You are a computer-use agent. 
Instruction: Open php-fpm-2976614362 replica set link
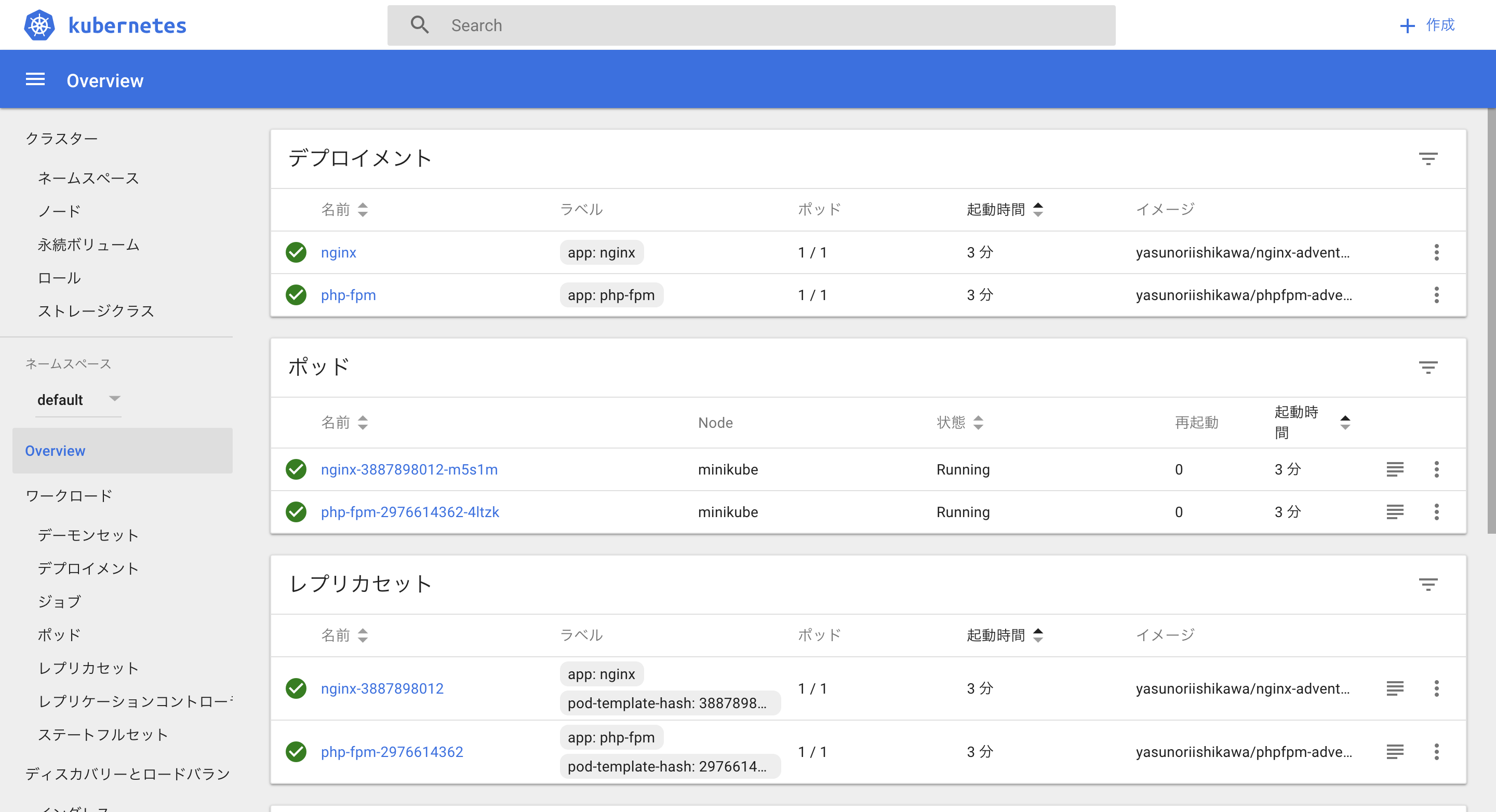392,752
